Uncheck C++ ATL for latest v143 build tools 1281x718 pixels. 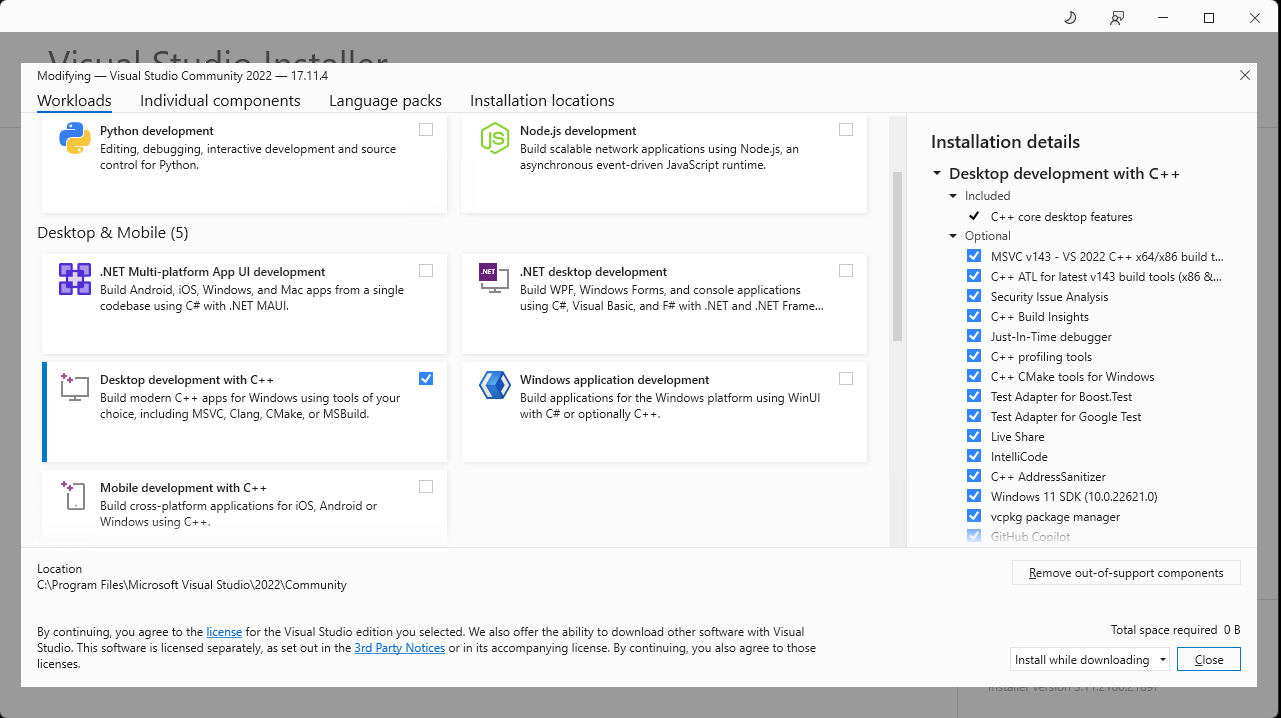974,276
